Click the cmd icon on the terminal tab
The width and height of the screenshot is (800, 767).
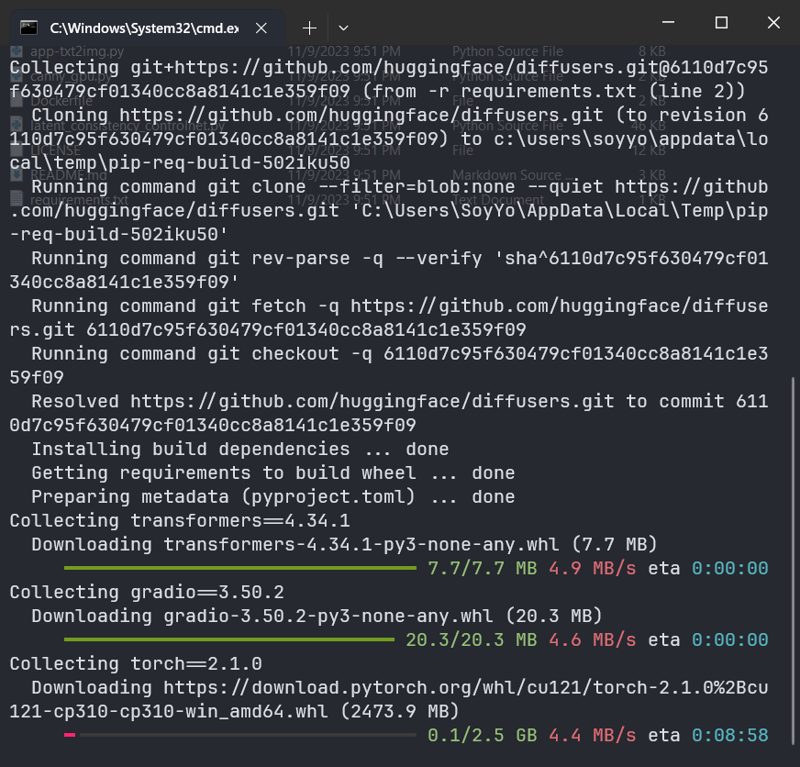click(x=29, y=28)
